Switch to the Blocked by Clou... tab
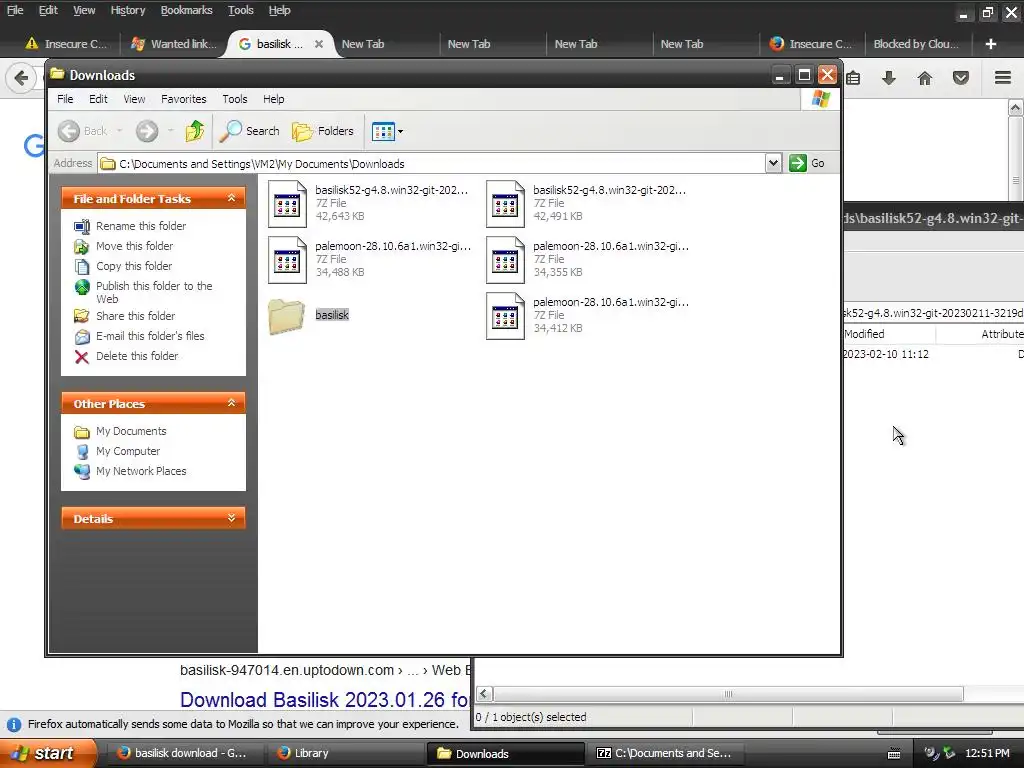This screenshot has height=768, width=1024. (x=916, y=44)
